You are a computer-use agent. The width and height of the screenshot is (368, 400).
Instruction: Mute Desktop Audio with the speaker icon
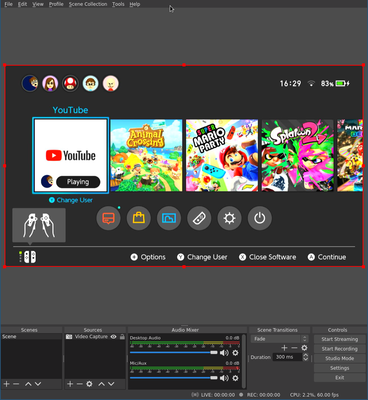pos(224,353)
